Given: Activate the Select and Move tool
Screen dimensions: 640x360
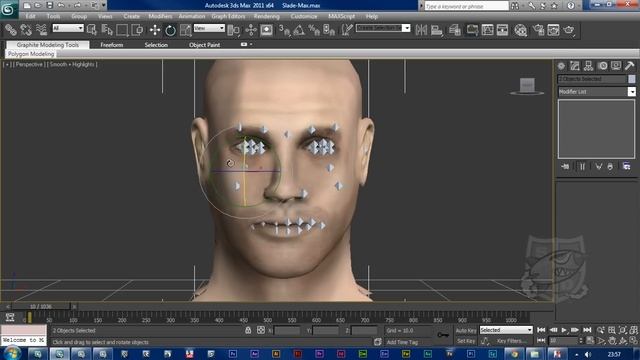Looking at the screenshot, I should click(155, 30).
